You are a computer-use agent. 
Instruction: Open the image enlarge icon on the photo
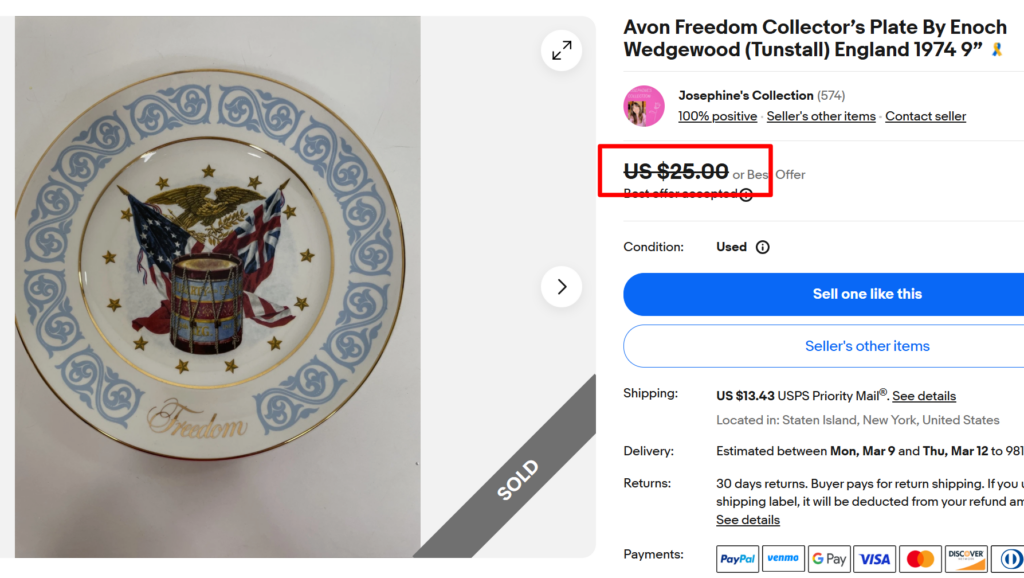click(561, 50)
